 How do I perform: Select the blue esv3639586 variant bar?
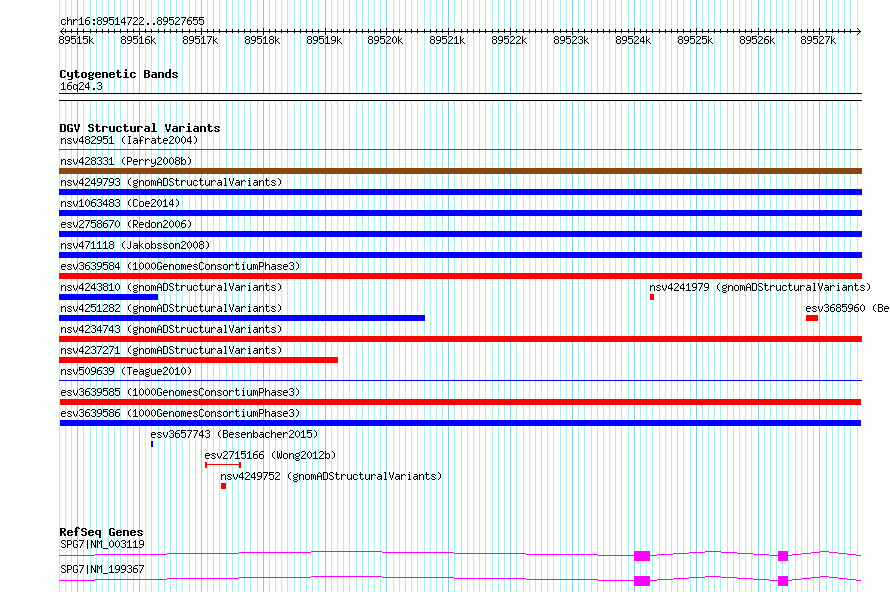click(x=460, y=423)
